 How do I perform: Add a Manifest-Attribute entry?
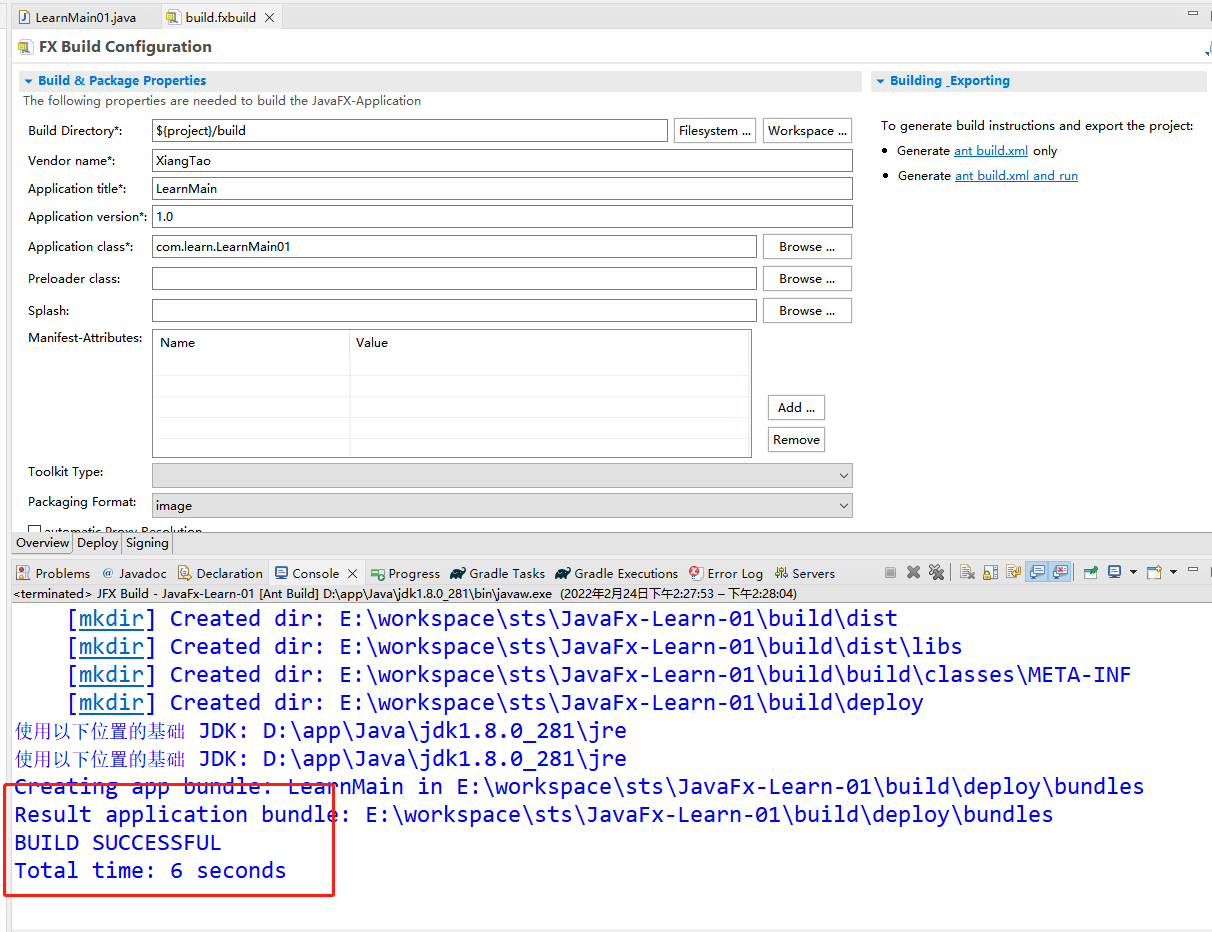coord(796,407)
